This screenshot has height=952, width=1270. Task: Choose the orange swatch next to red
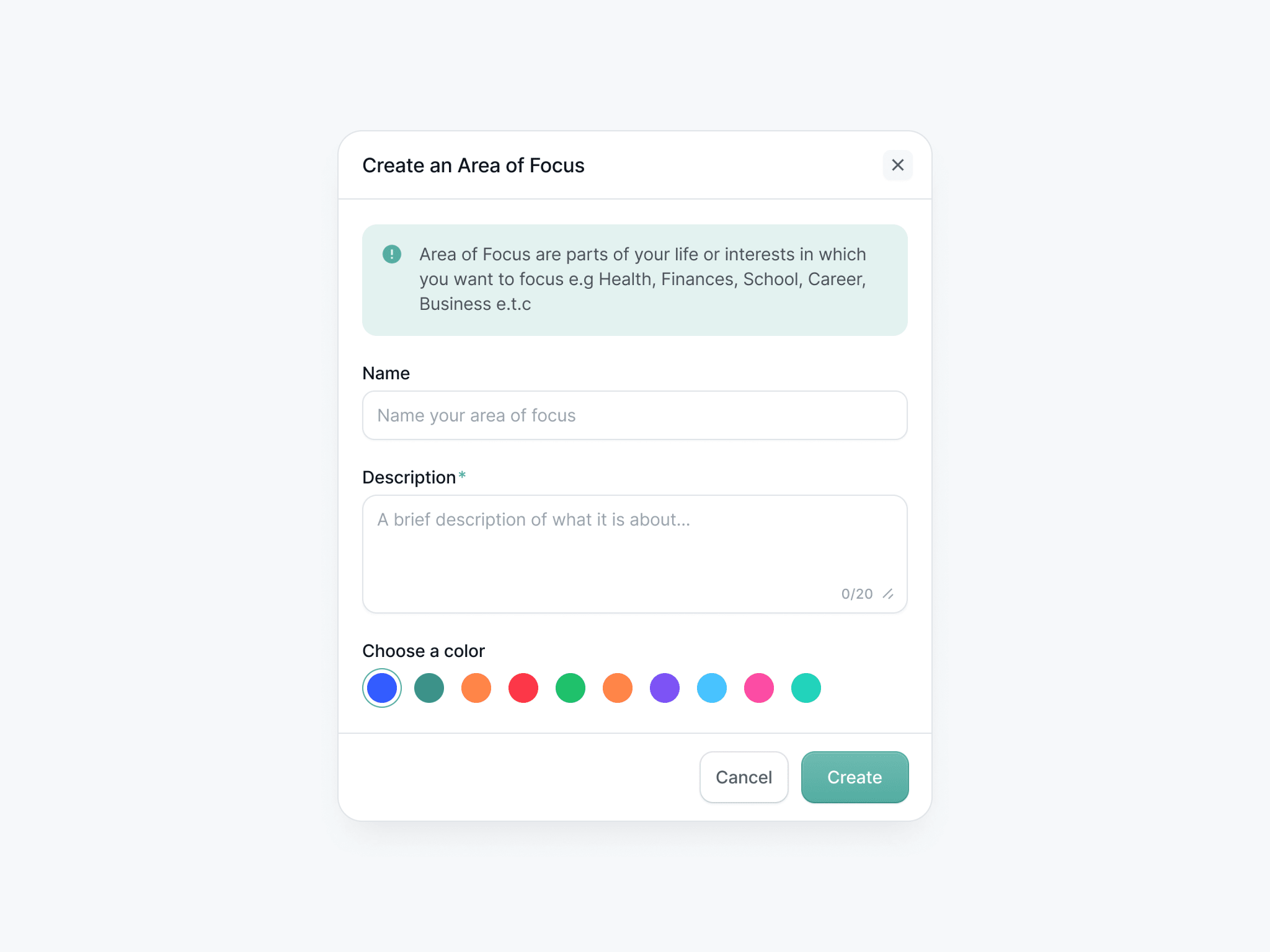(476, 688)
